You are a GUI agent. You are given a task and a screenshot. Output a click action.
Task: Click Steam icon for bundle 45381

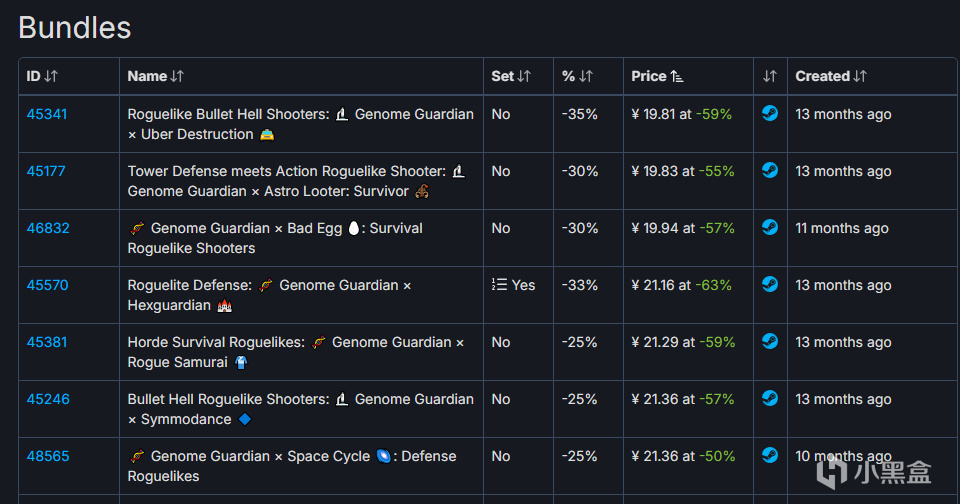770,342
